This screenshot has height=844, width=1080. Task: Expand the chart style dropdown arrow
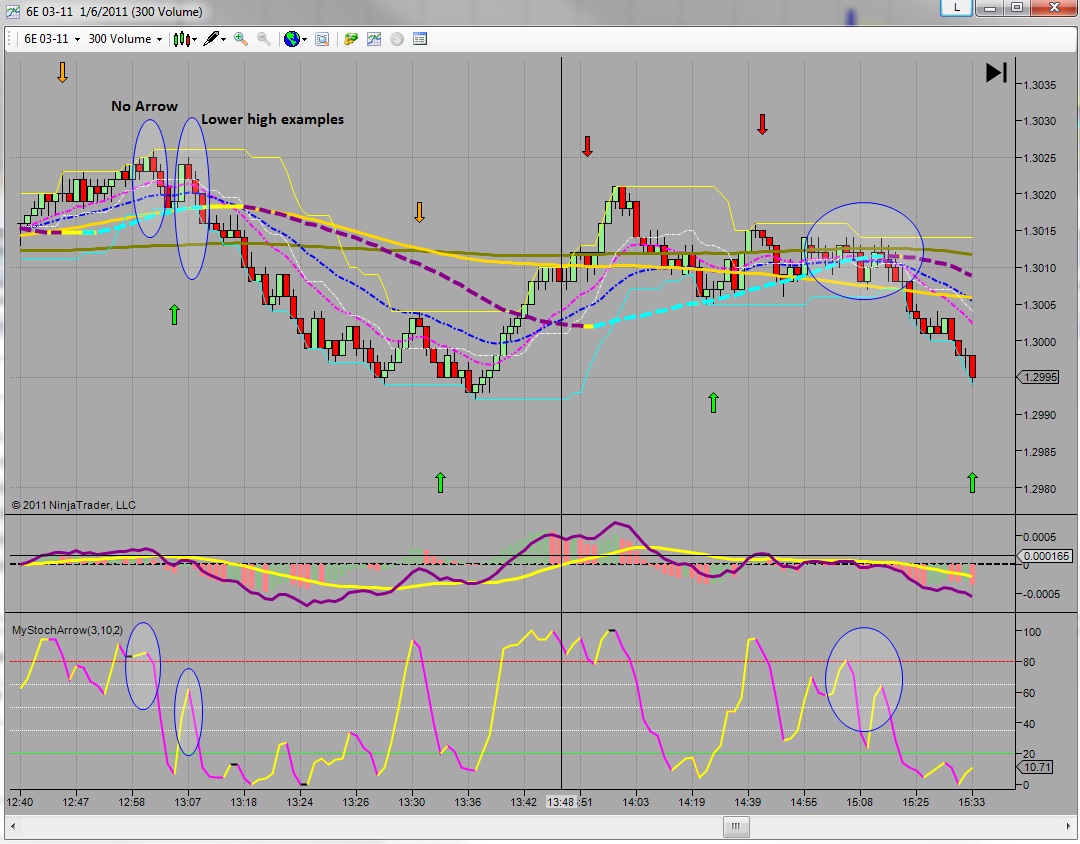click(195, 39)
